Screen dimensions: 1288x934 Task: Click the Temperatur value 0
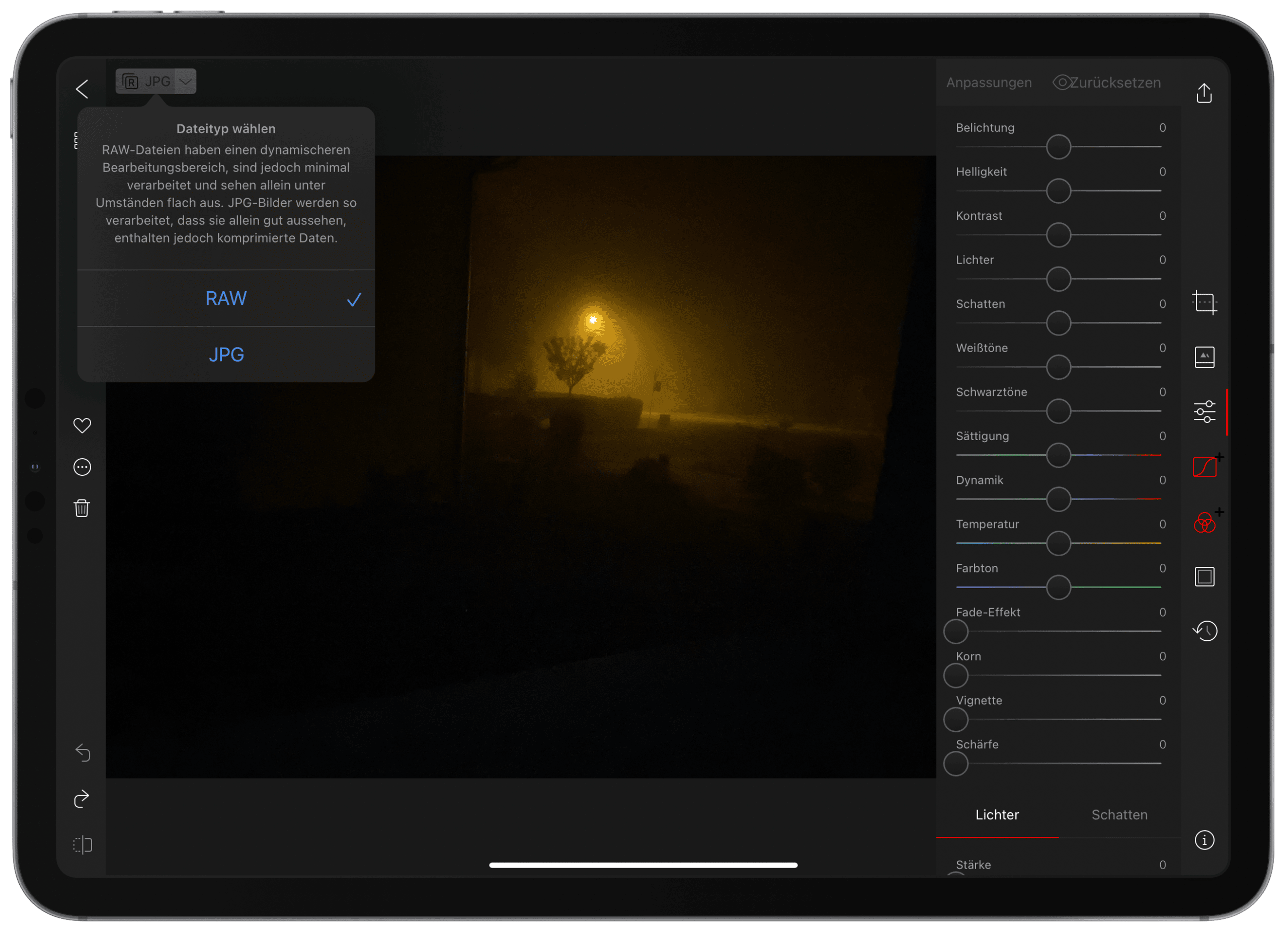1162,525
